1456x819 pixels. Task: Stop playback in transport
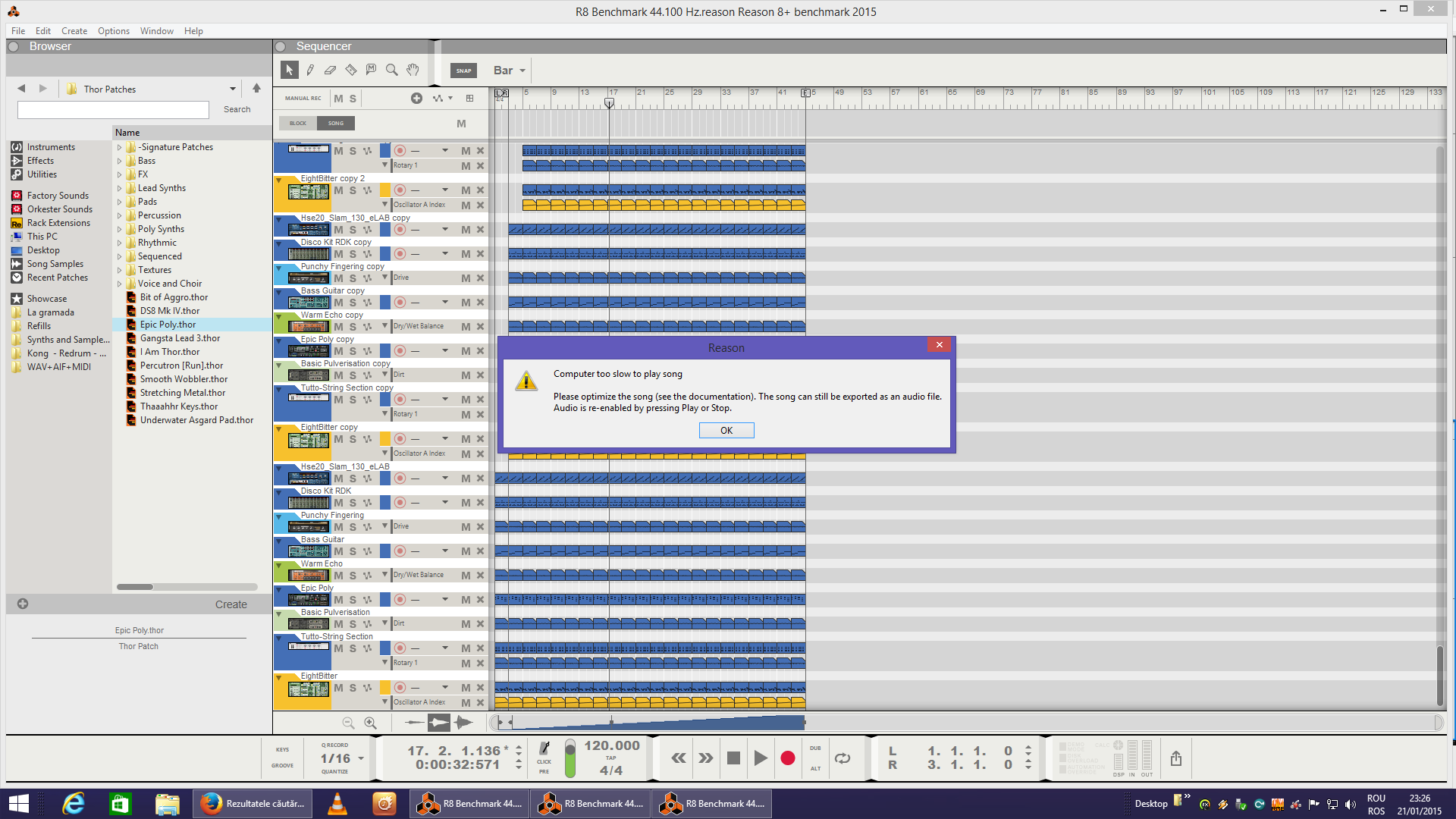point(733,758)
